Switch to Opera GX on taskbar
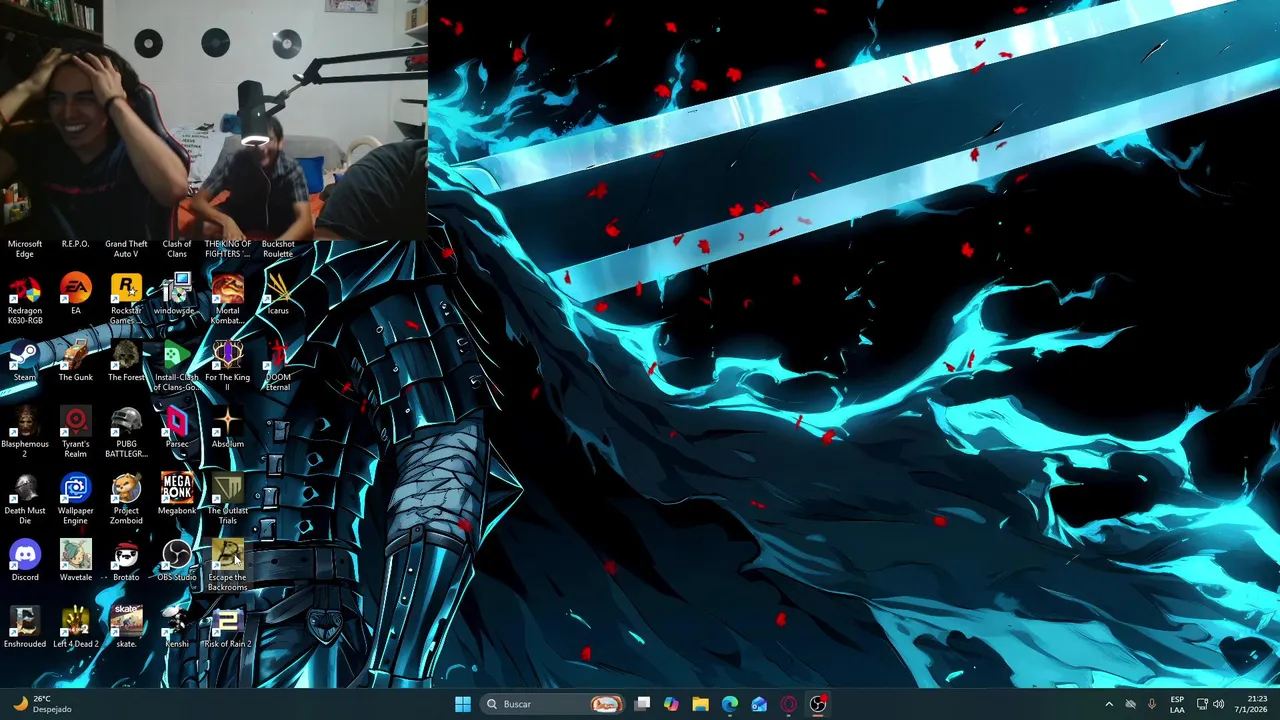The image size is (1280, 720). pyautogui.click(x=788, y=704)
